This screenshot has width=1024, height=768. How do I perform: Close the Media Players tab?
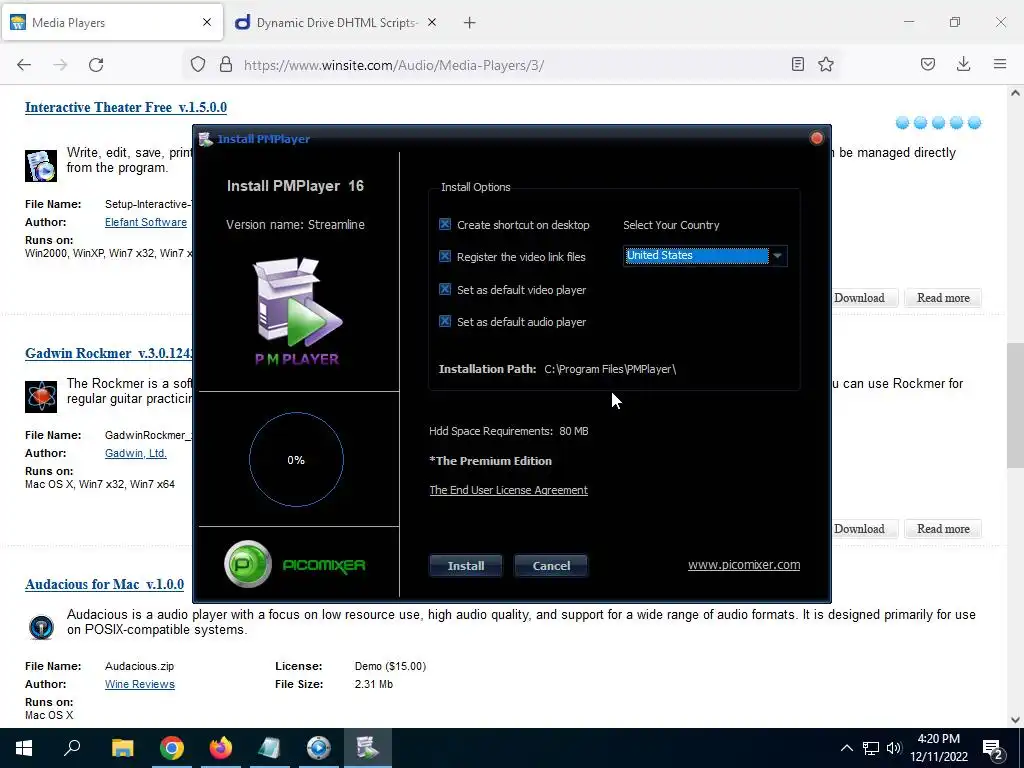click(x=207, y=22)
